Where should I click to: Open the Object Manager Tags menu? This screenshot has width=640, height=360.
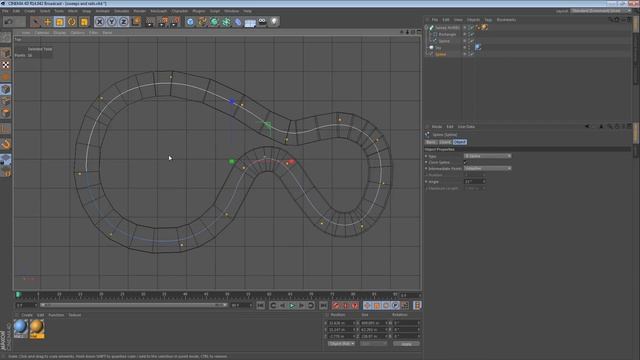coord(488,20)
